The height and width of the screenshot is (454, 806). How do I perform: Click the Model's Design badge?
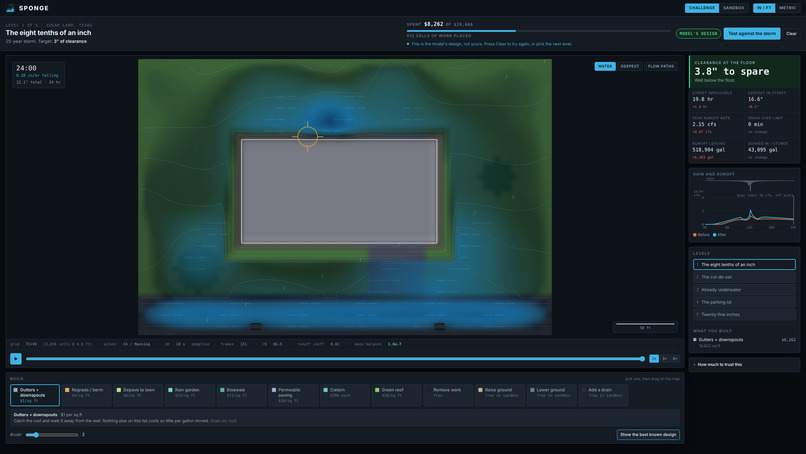pyautogui.click(x=698, y=33)
